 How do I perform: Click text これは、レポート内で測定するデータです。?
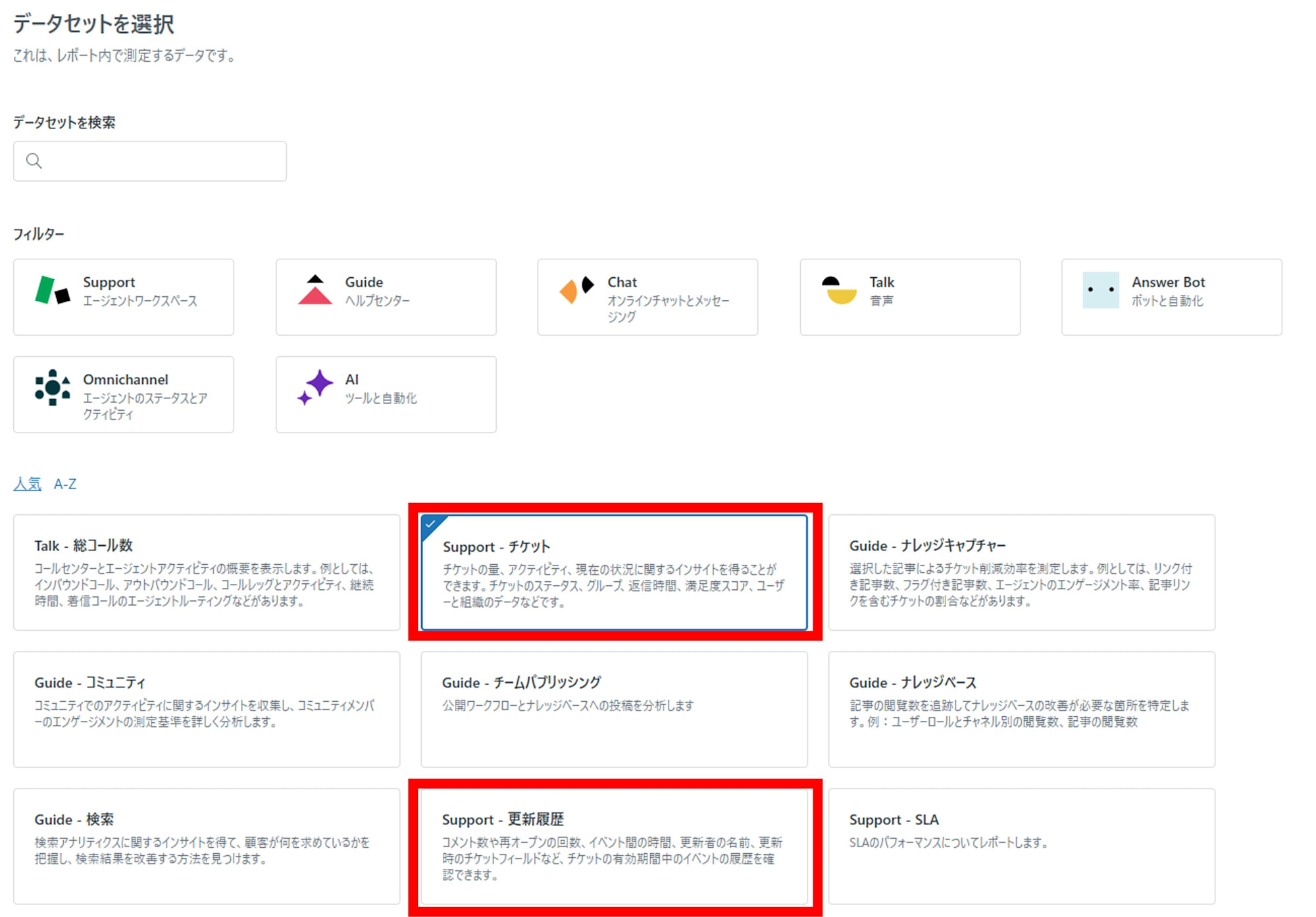pyautogui.click(x=125, y=55)
